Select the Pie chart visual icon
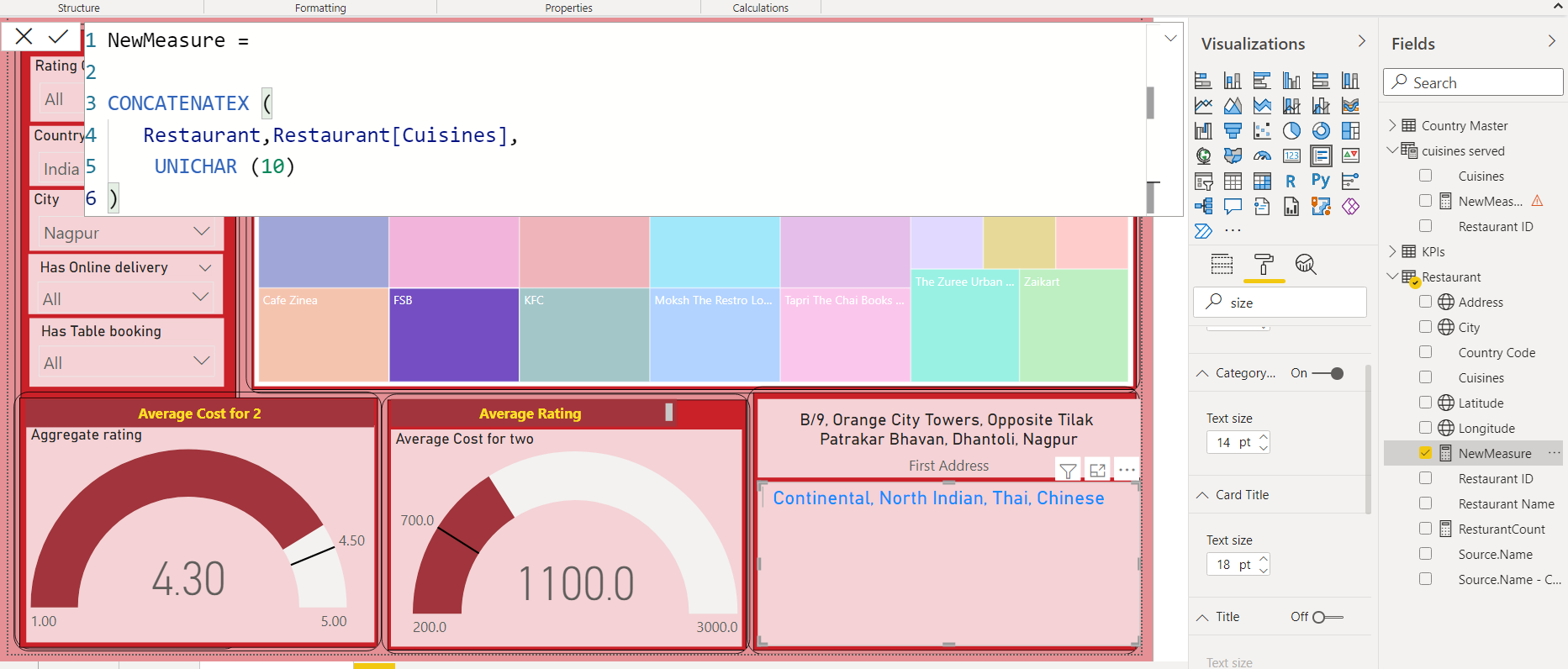 point(1291,131)
